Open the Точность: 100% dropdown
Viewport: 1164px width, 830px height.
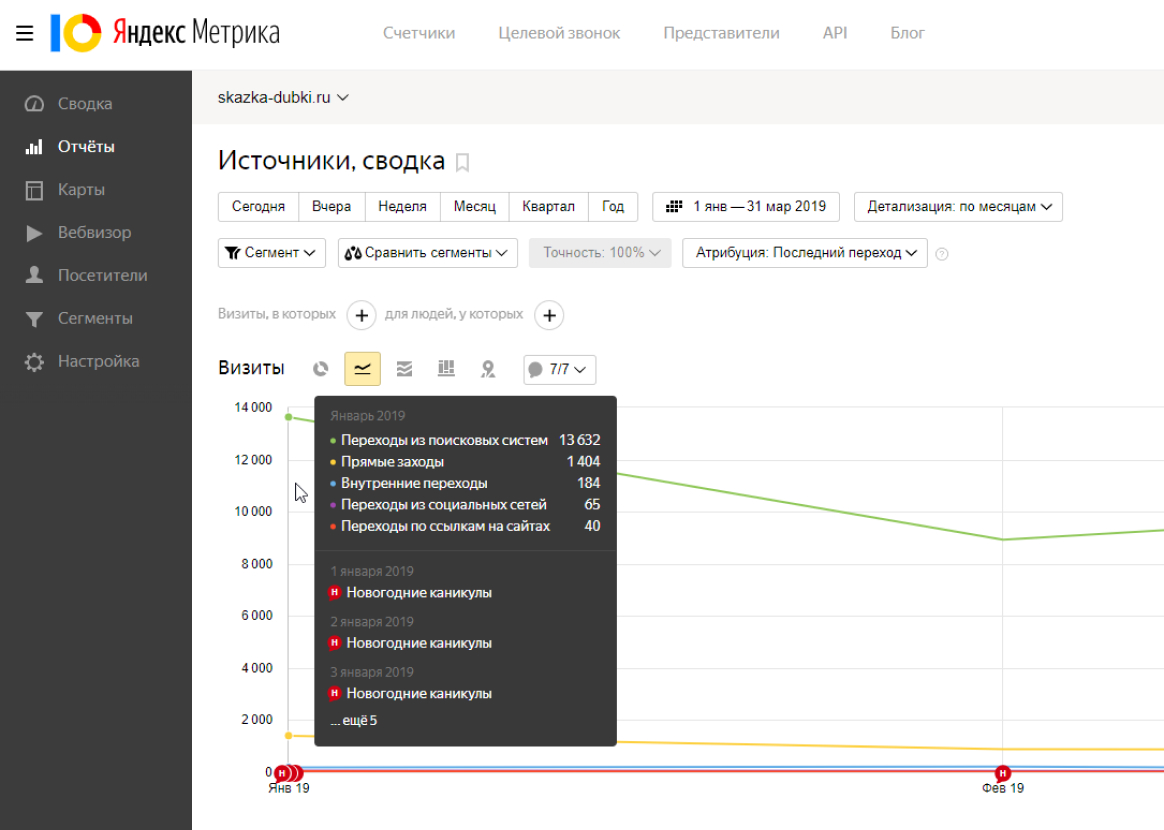600,252
